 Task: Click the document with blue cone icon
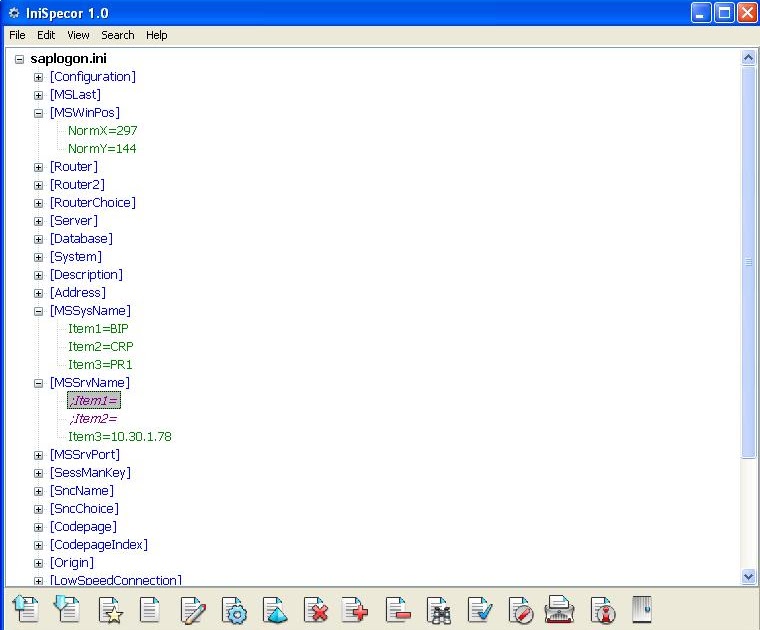(275, 610)
